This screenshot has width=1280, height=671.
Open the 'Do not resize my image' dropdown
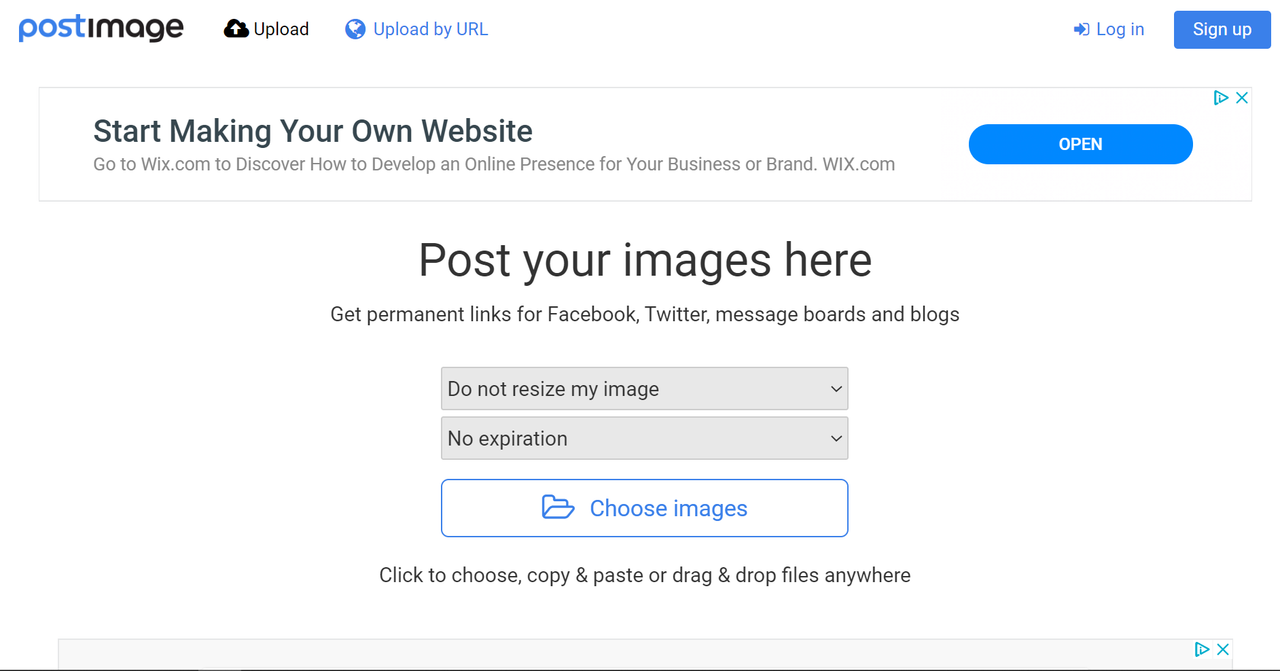point(644,389)
